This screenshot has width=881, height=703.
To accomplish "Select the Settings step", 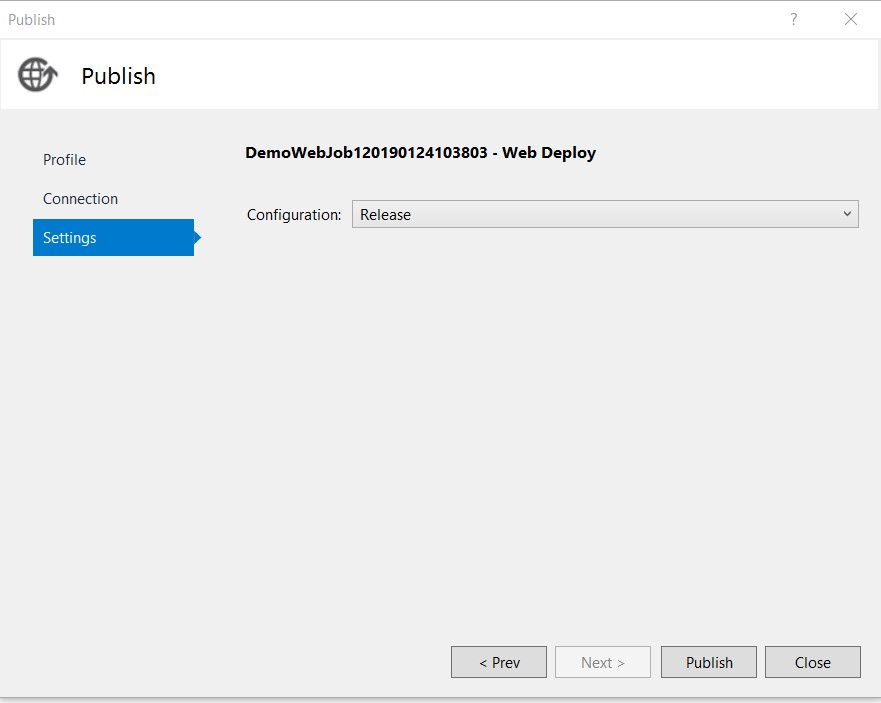I will click(113, 238).
